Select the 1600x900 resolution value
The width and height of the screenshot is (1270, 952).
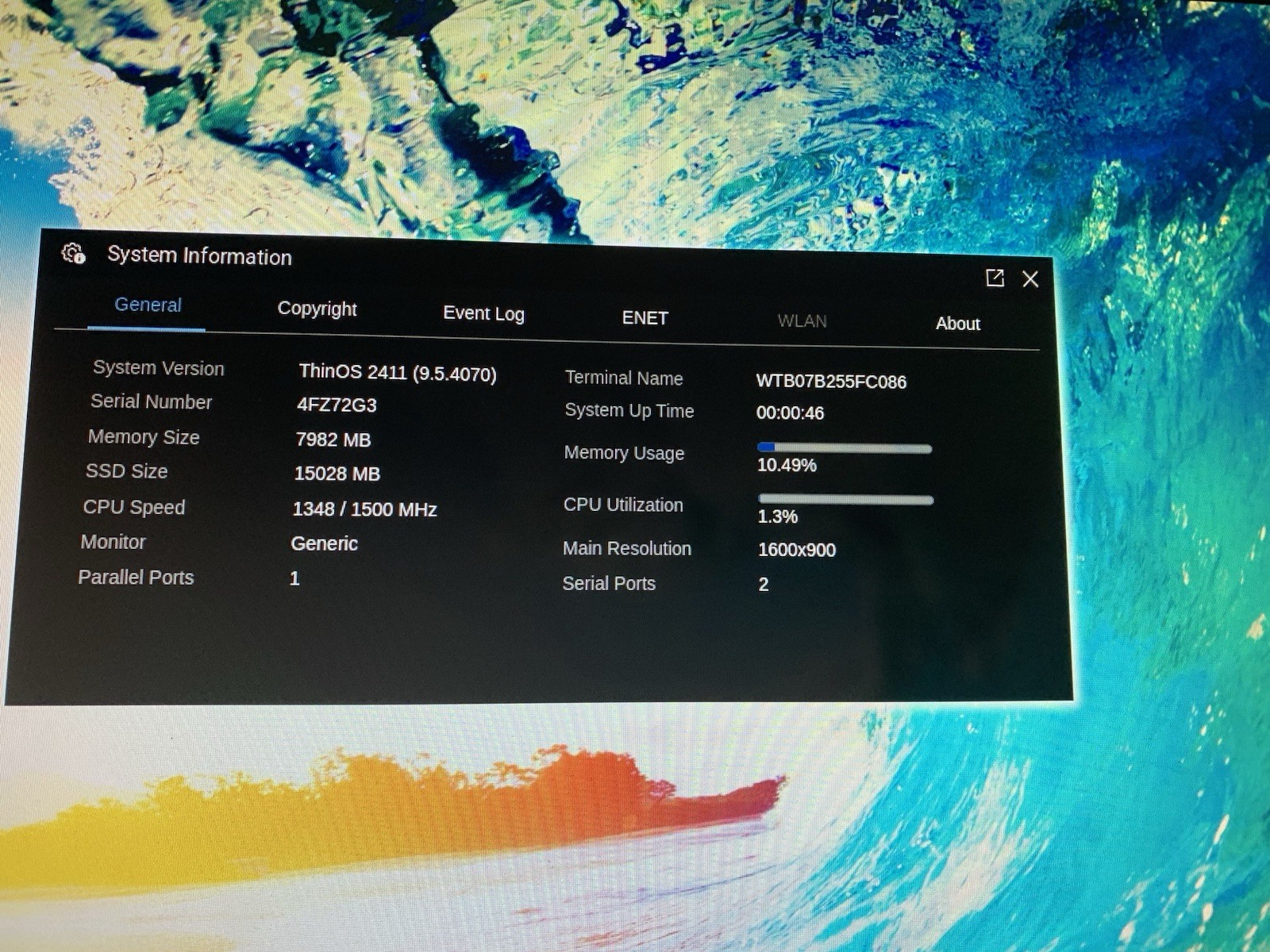coord(797,550)
